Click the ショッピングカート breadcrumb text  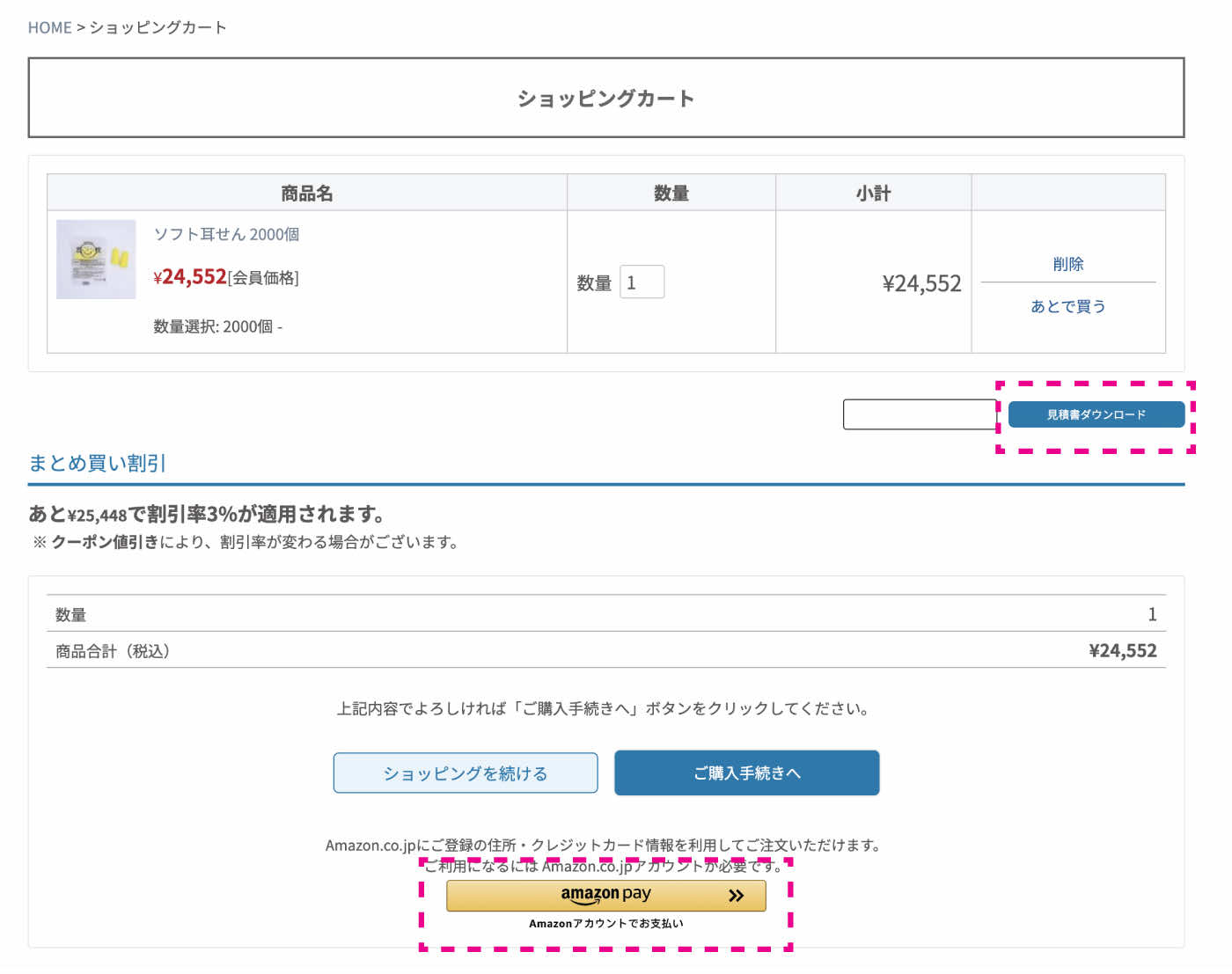pos(156,26)
